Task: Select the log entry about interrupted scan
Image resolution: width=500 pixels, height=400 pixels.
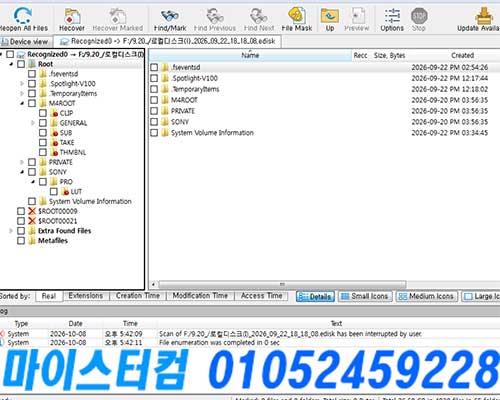Action: pyautogui.click(x=250, y=334)
